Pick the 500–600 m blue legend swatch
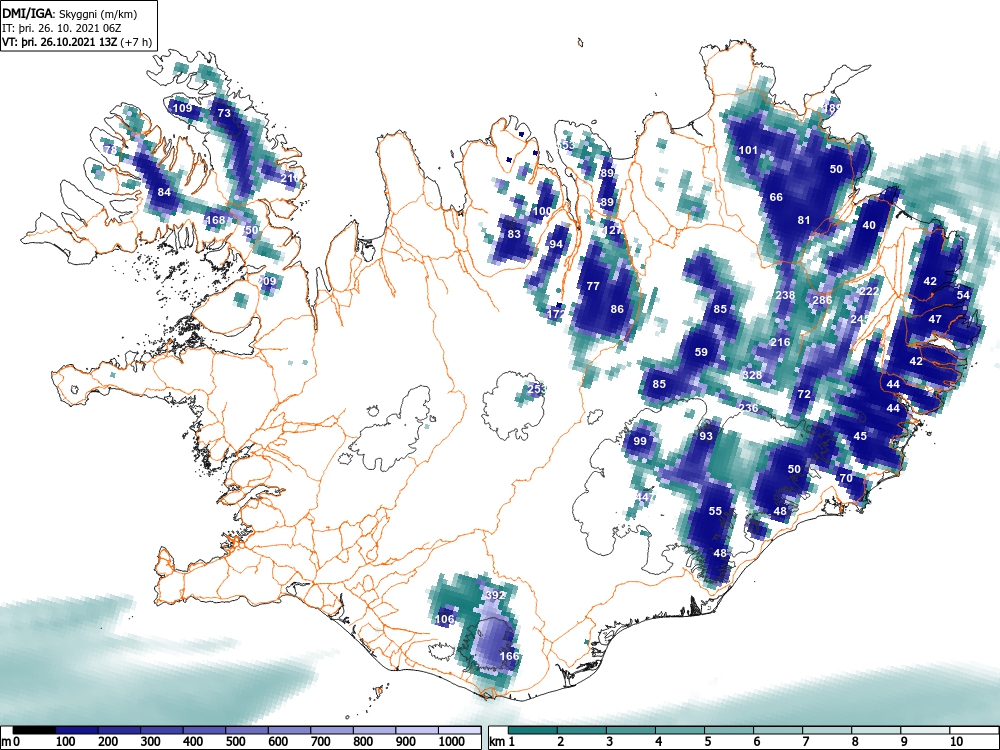This screenshot has width=1000, height=750. (247, 730)
